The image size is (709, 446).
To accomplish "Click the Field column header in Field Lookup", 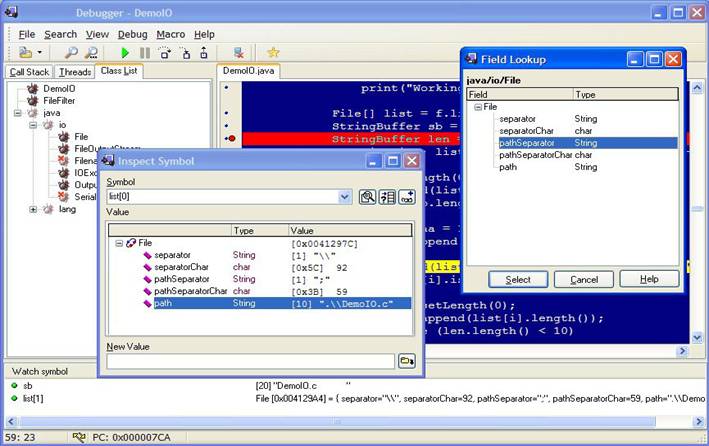I will point(520,95).
